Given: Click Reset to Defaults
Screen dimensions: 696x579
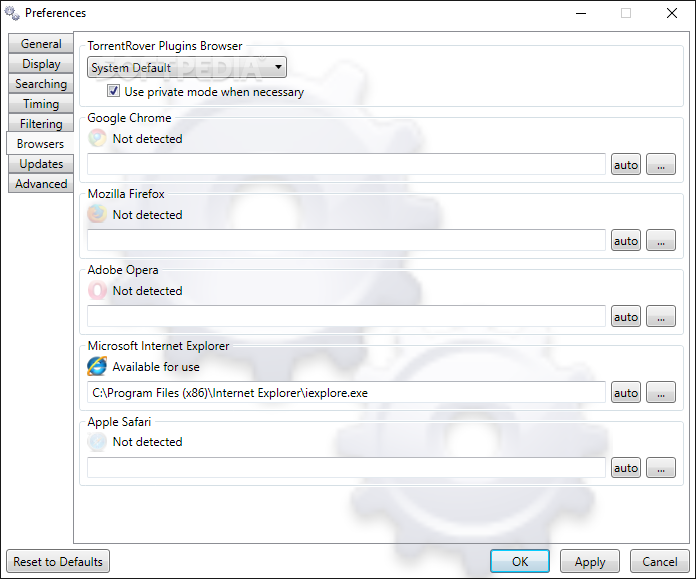Looking at the screenshot, I should click(x=58, y=561).
